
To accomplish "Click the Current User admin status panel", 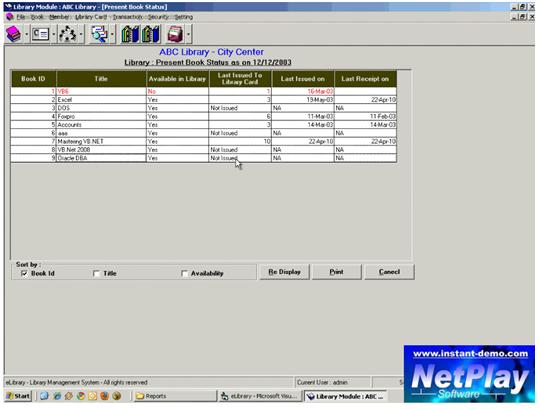I will pos(332,382).
